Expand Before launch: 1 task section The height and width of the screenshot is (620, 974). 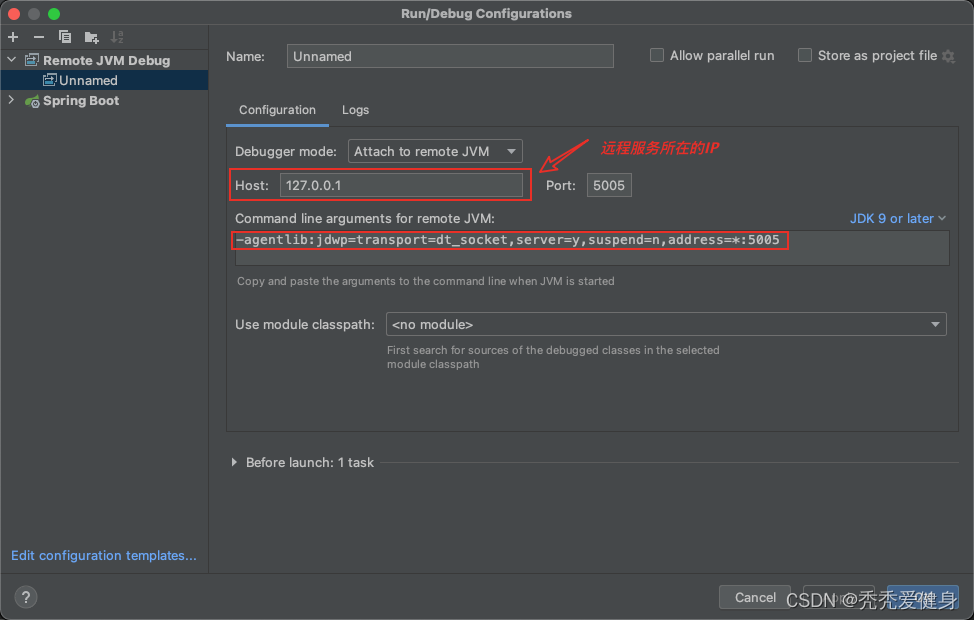234,462
